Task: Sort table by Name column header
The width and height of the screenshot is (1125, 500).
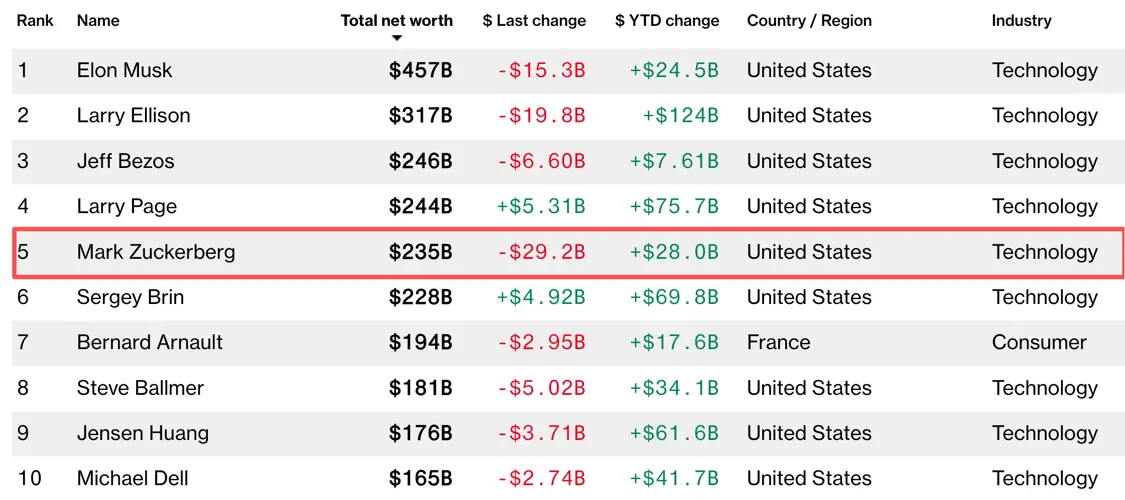Action: click(98, 20)
